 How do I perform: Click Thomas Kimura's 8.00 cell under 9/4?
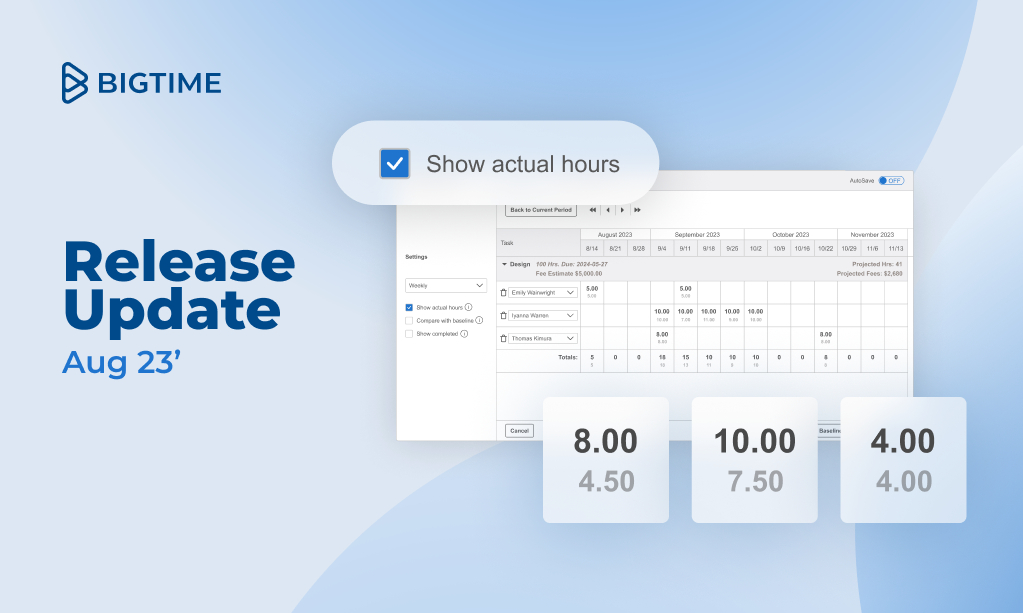click(x=662, y=338)
